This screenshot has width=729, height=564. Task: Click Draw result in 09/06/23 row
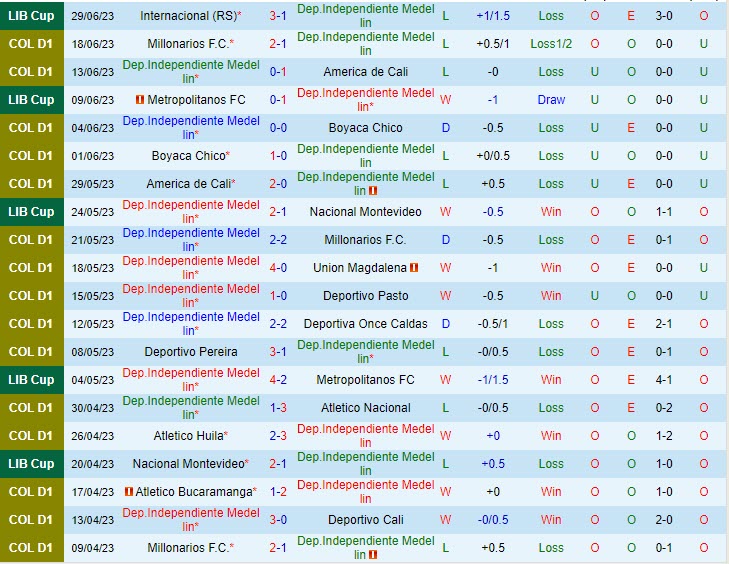click(551, 100)
